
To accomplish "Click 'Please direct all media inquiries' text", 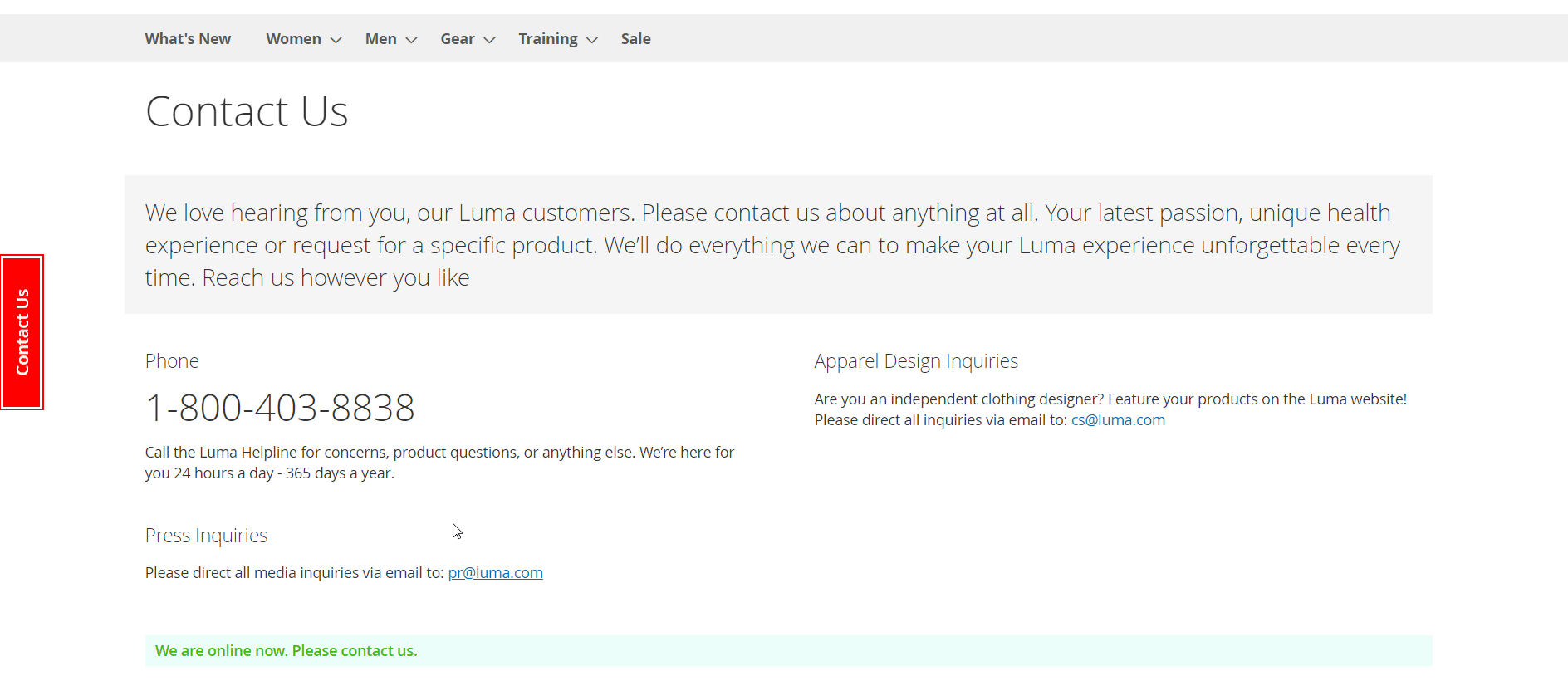I will click(x=294, y=572).
